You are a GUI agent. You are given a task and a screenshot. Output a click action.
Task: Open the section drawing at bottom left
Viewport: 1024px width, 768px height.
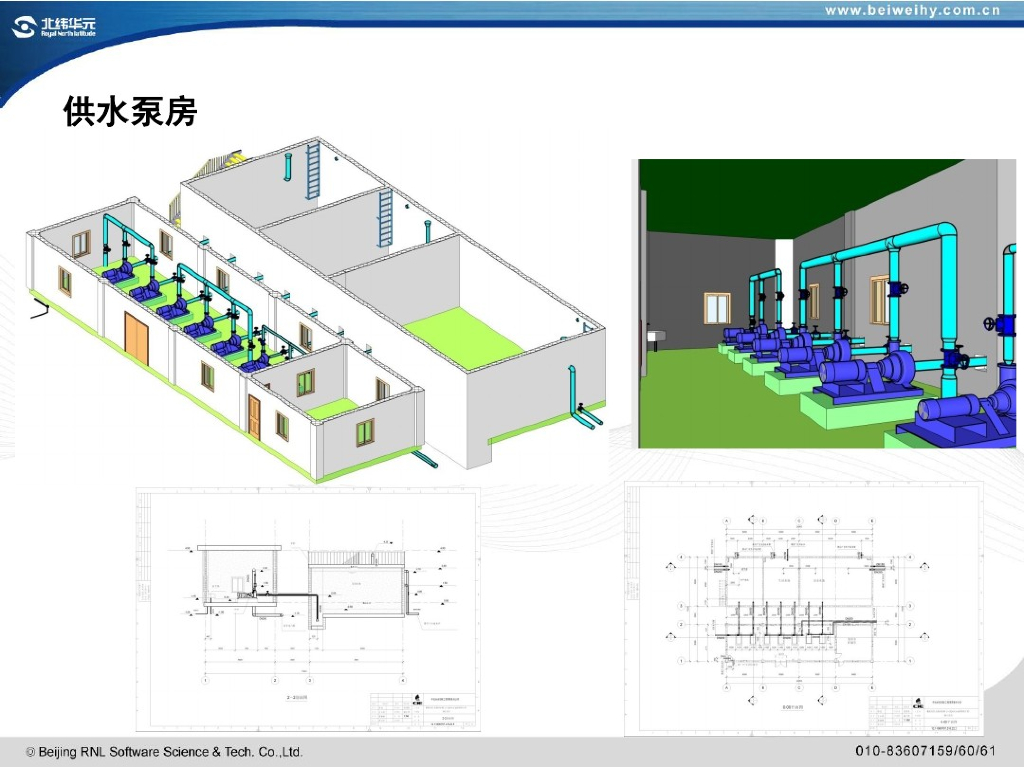coord(308,610)
